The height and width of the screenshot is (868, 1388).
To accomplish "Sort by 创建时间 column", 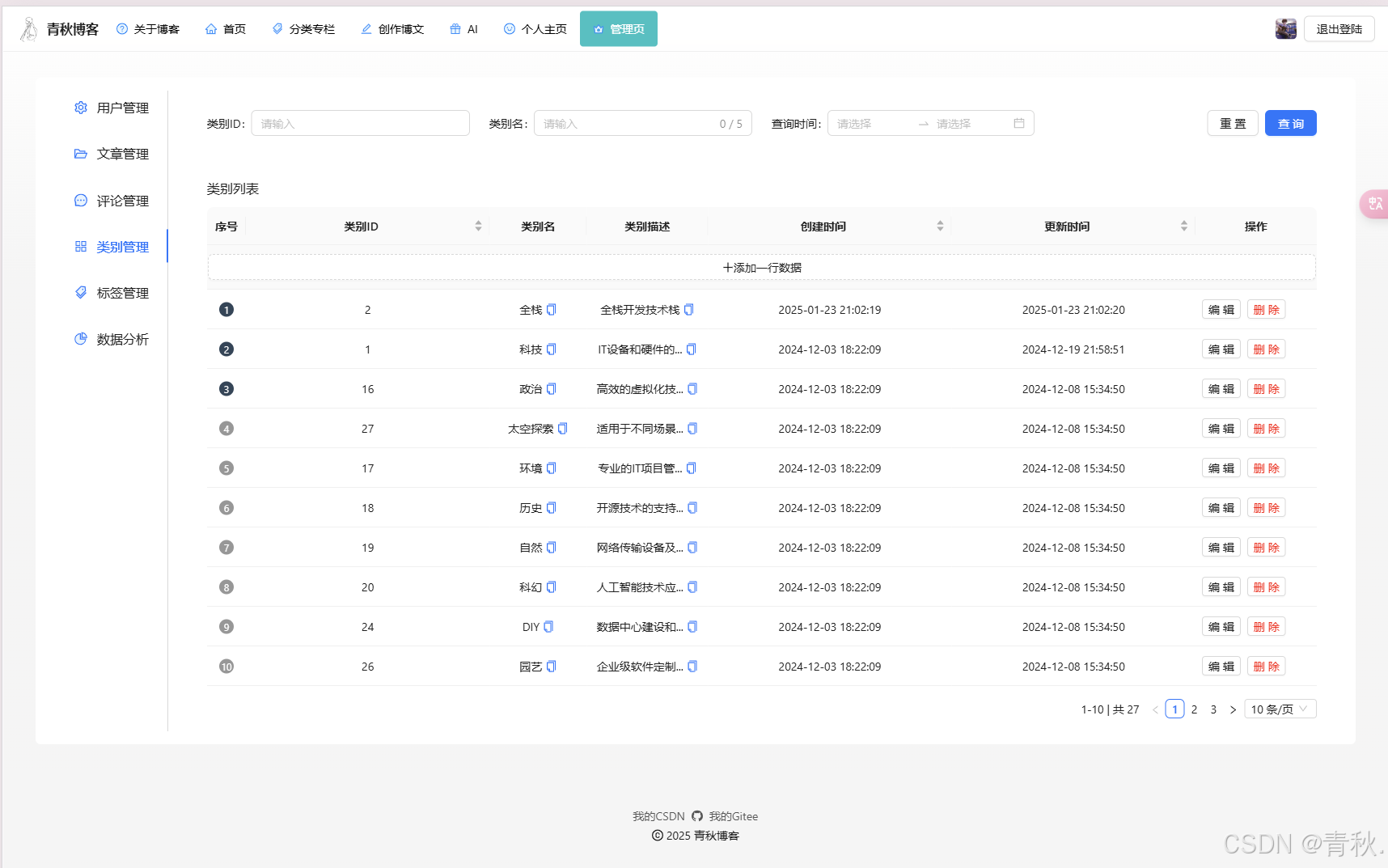I will pyautogui.click(x=940, y=227).
